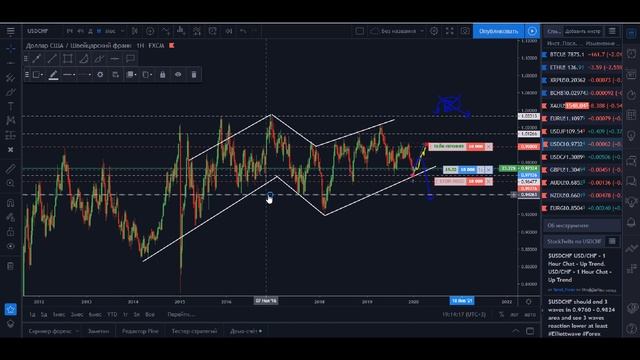The height and width of the screenshot is (360, 640).
Task: Open the compare or add symbol button
Action: point(150,31)
